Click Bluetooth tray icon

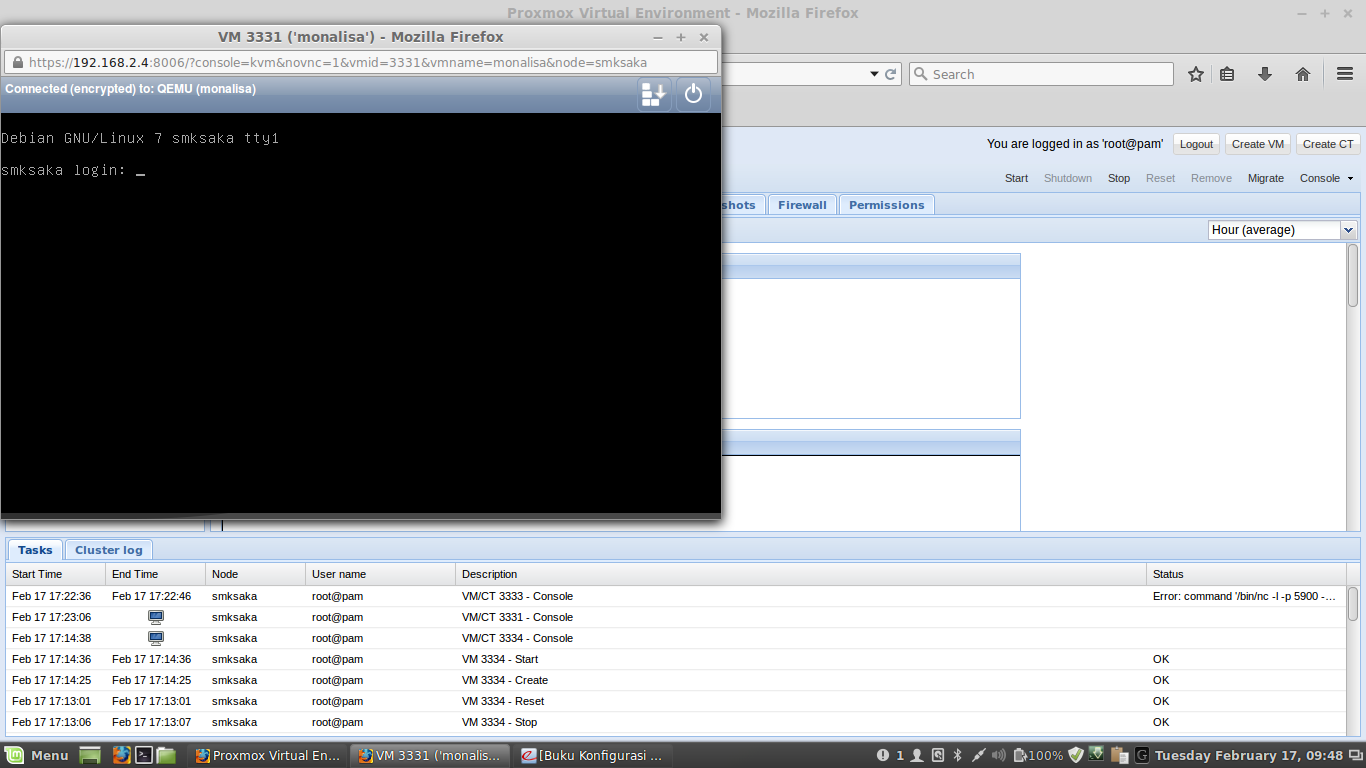[957, 755]
